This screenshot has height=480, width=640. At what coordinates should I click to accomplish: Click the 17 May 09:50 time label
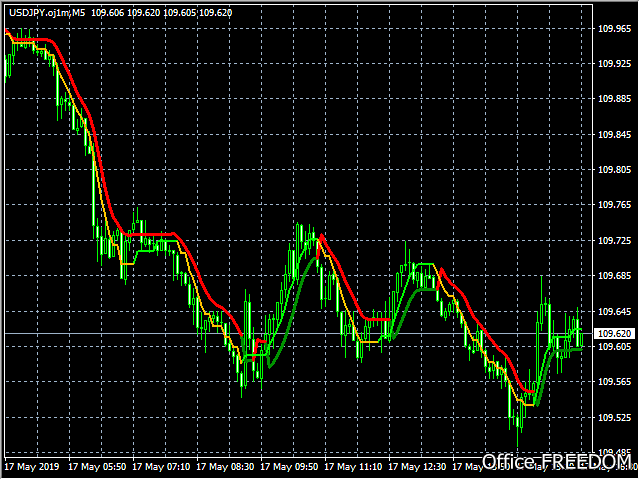click(x=289, y=467)
